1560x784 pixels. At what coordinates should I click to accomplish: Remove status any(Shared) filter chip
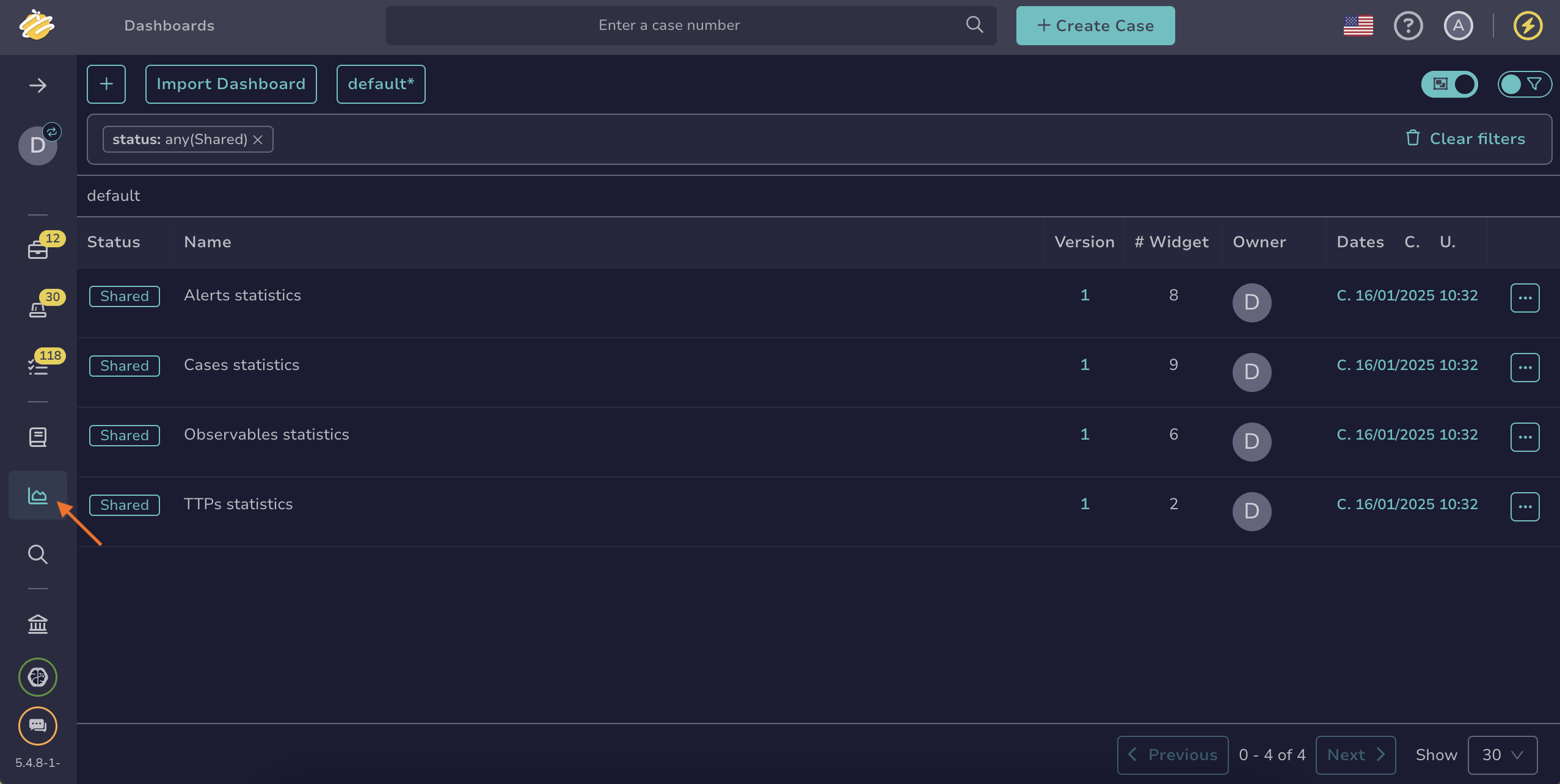pos(258,140)
